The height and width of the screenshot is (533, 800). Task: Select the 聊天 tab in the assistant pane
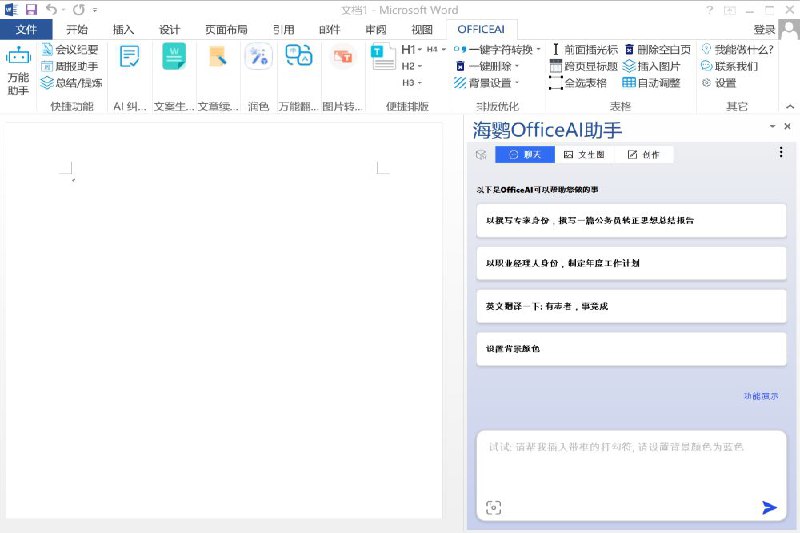pyautogui.click(x=525, y=155)
